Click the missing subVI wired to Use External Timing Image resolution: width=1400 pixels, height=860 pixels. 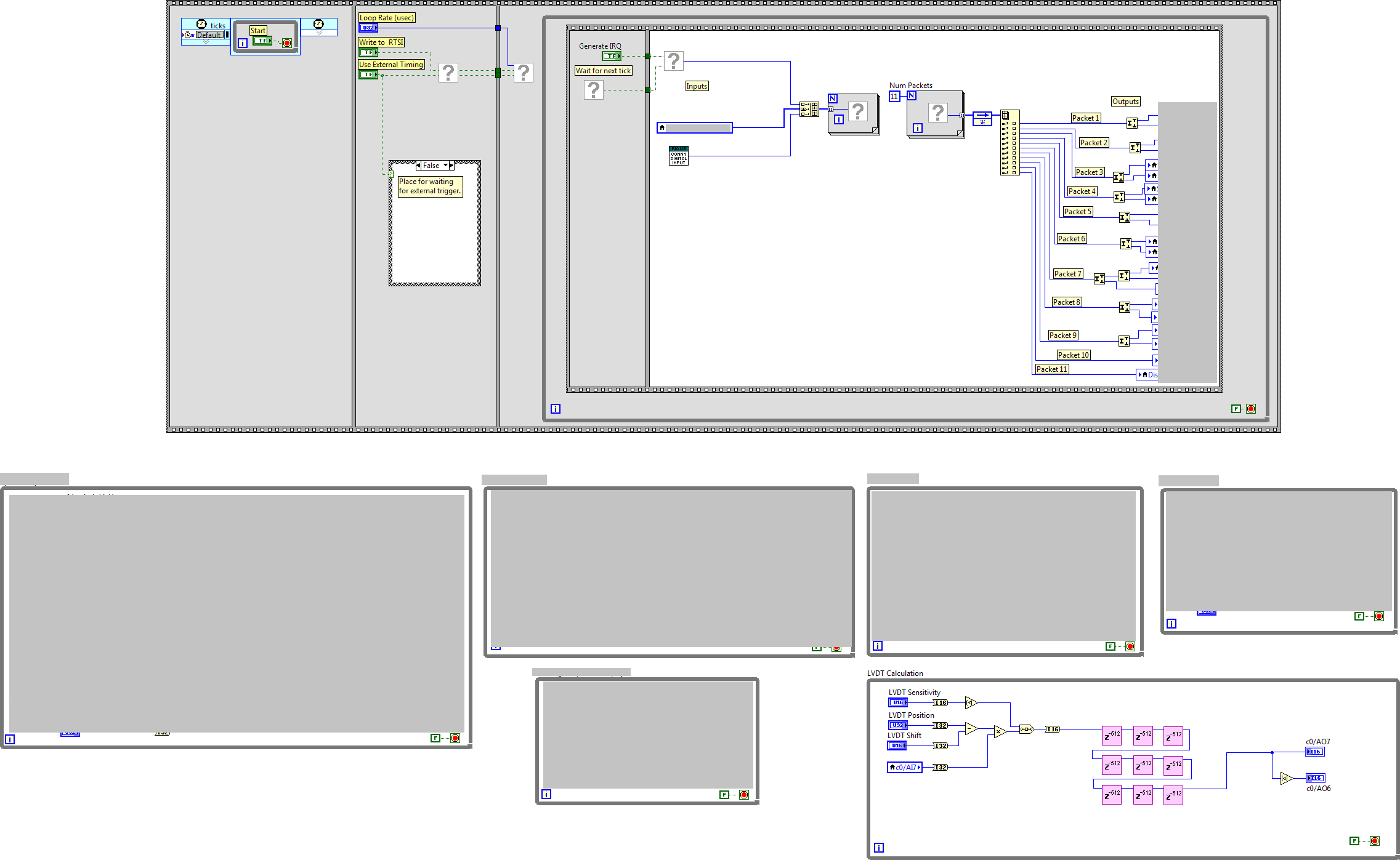448,73
